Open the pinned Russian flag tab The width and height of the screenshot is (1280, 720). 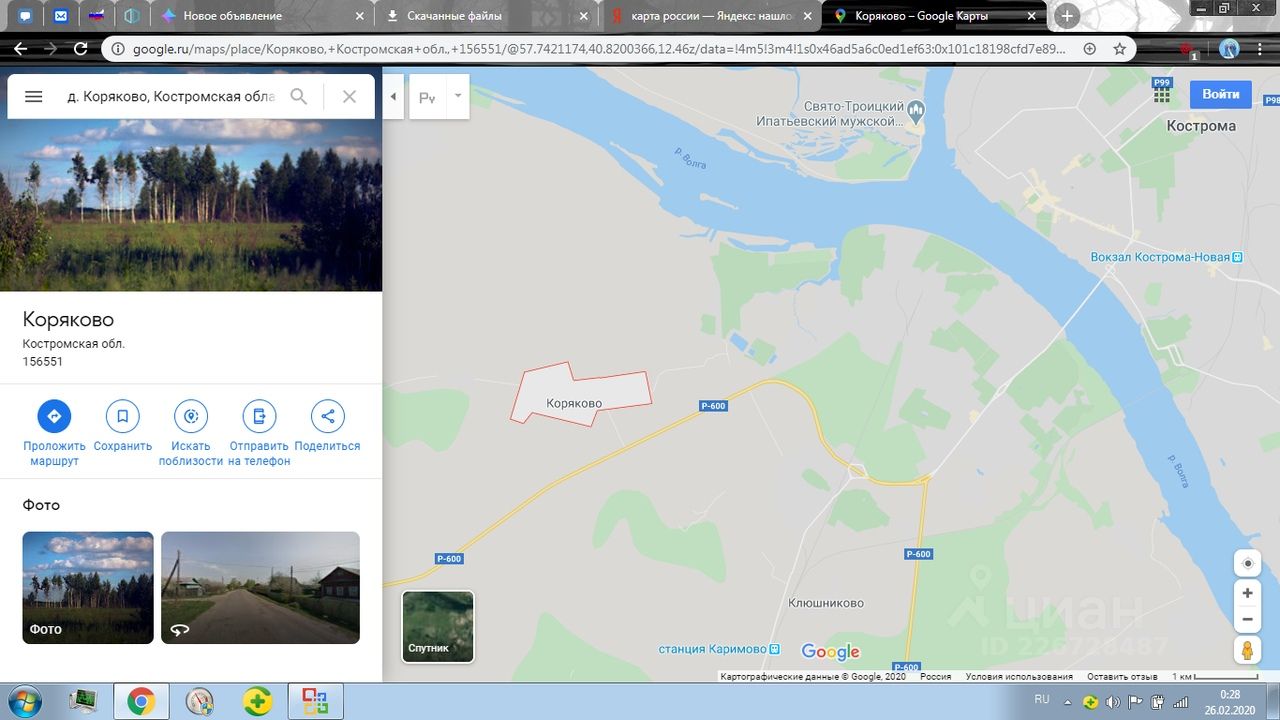click(96, 16)
